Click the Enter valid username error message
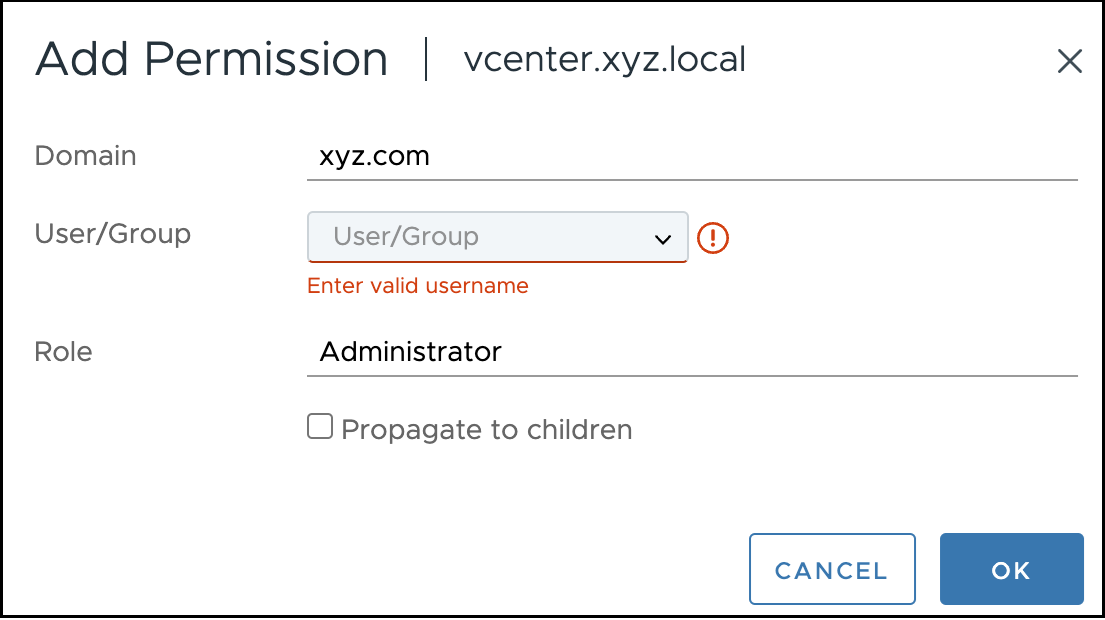Screen dimensions: 1105x620 pos(417,286)
